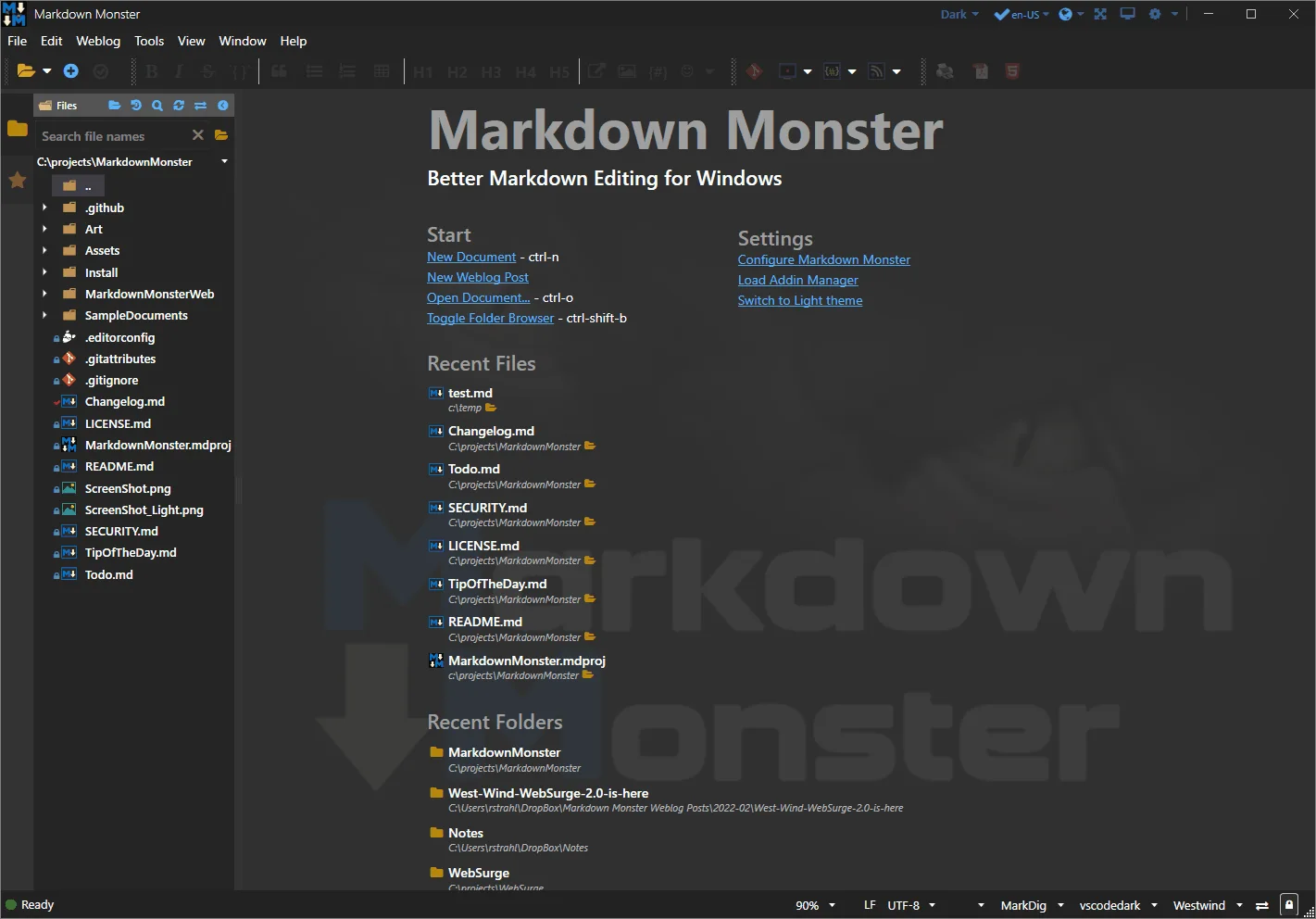The width and height of the screenshot is (1316, 919).
Task: Click the insert link toolbar icon
Action: coord(597,71)
